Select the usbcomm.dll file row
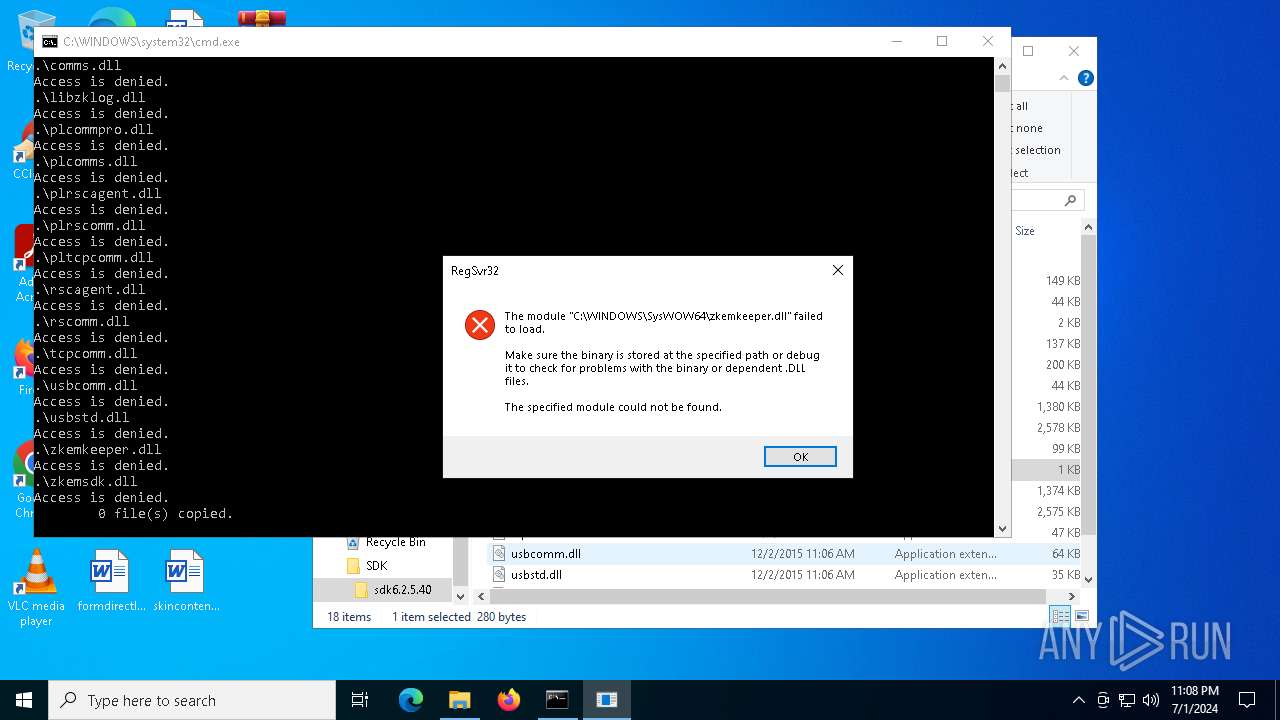Viewport: 1280px width, 720px height. tap(786, 553)
